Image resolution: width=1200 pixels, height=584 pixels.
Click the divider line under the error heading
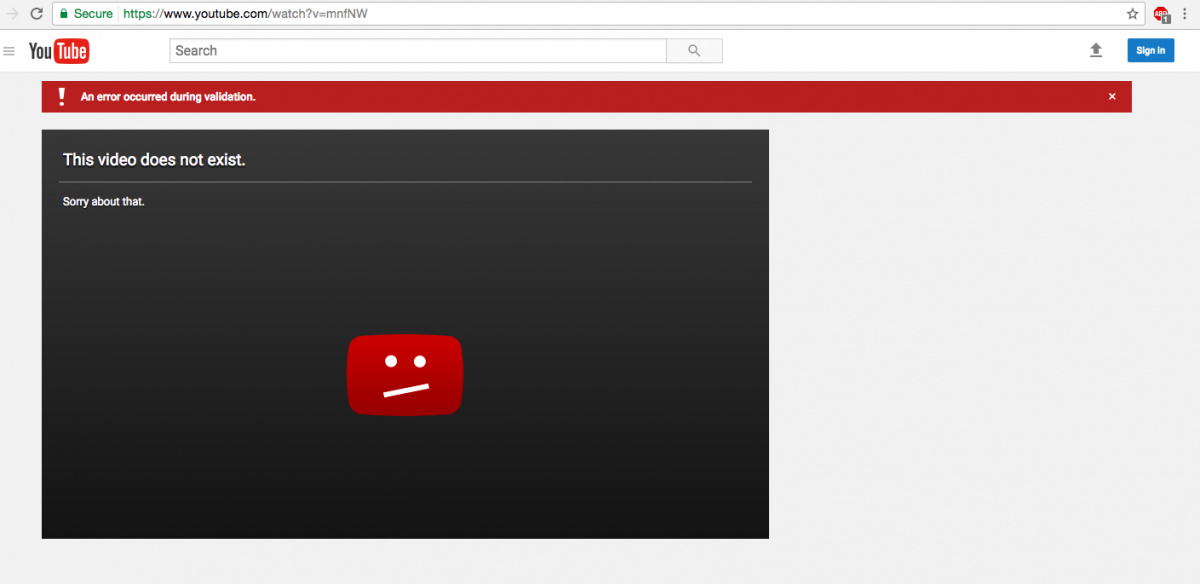coord(405,182)
